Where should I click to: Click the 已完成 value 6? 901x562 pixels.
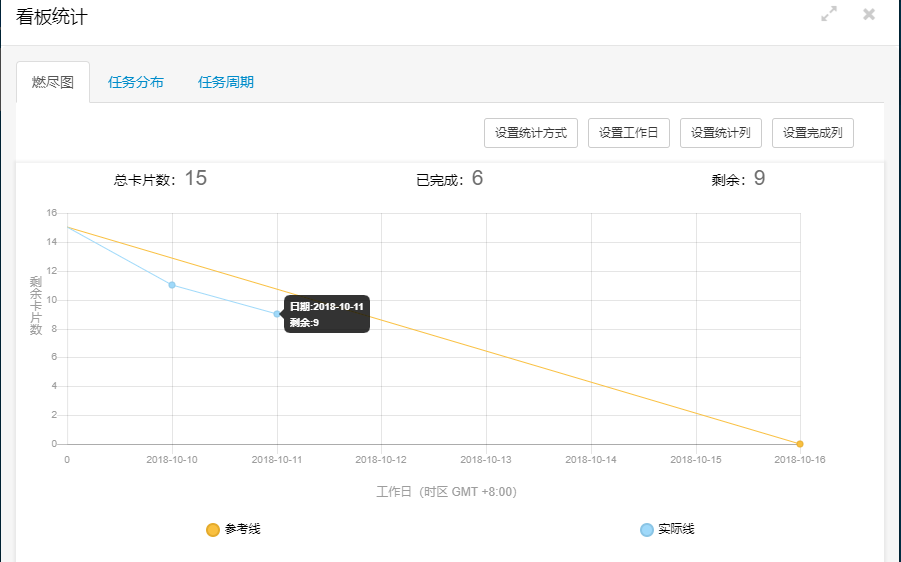[478, 178]
